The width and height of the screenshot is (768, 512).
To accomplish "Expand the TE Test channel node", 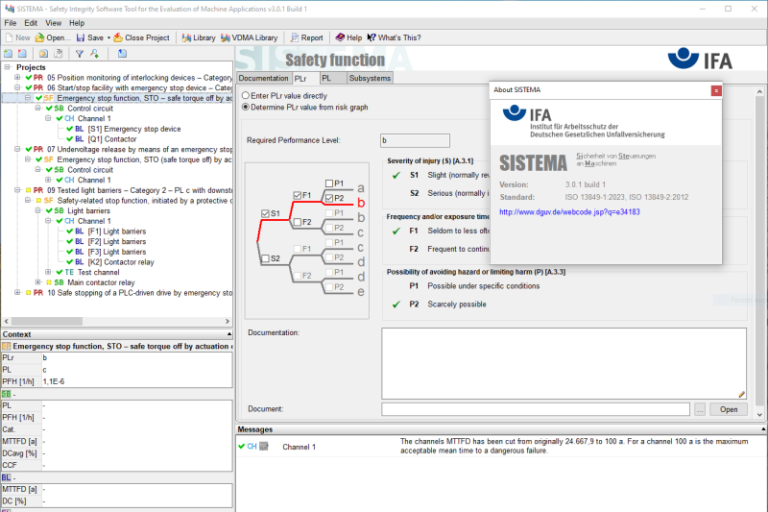I will tap(48, 272).
